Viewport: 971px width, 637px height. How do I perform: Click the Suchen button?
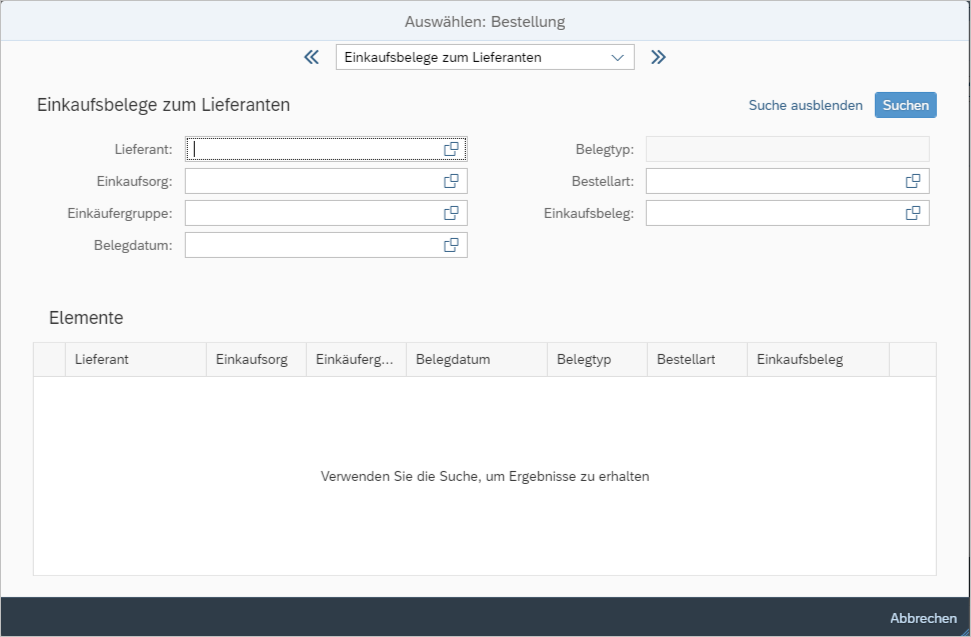905,105
